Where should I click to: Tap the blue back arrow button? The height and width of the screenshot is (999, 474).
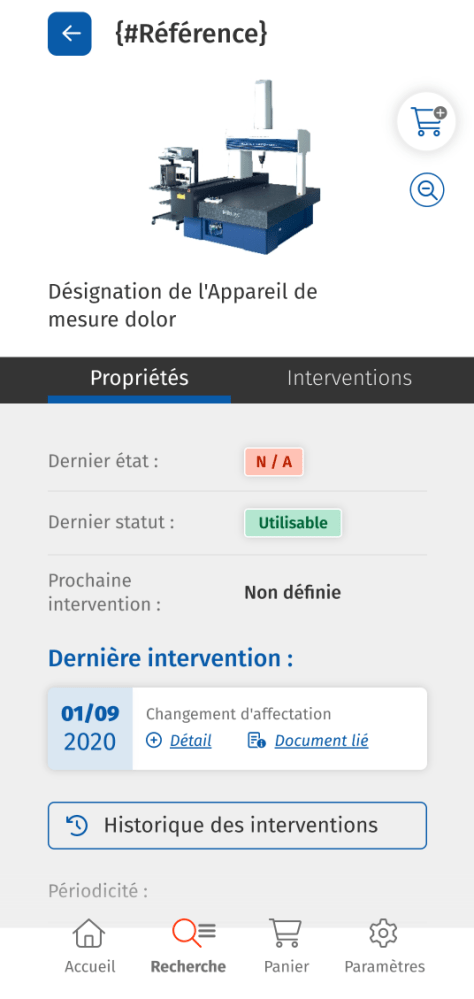coord(69,34)
